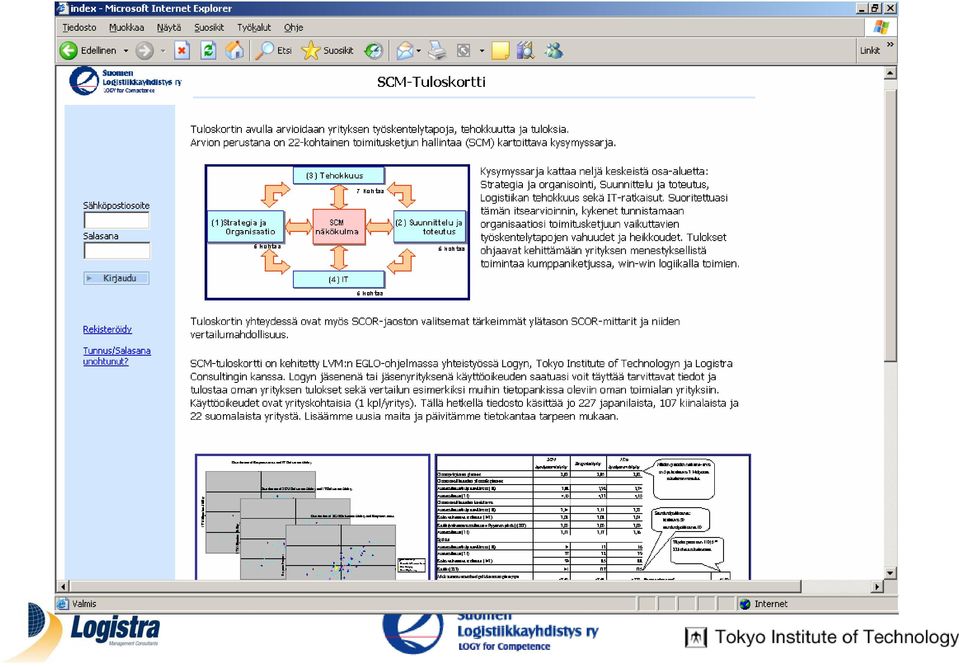Click the IE icon in title bar
This screenshot has width=959, height=667.
click(62, 9)
